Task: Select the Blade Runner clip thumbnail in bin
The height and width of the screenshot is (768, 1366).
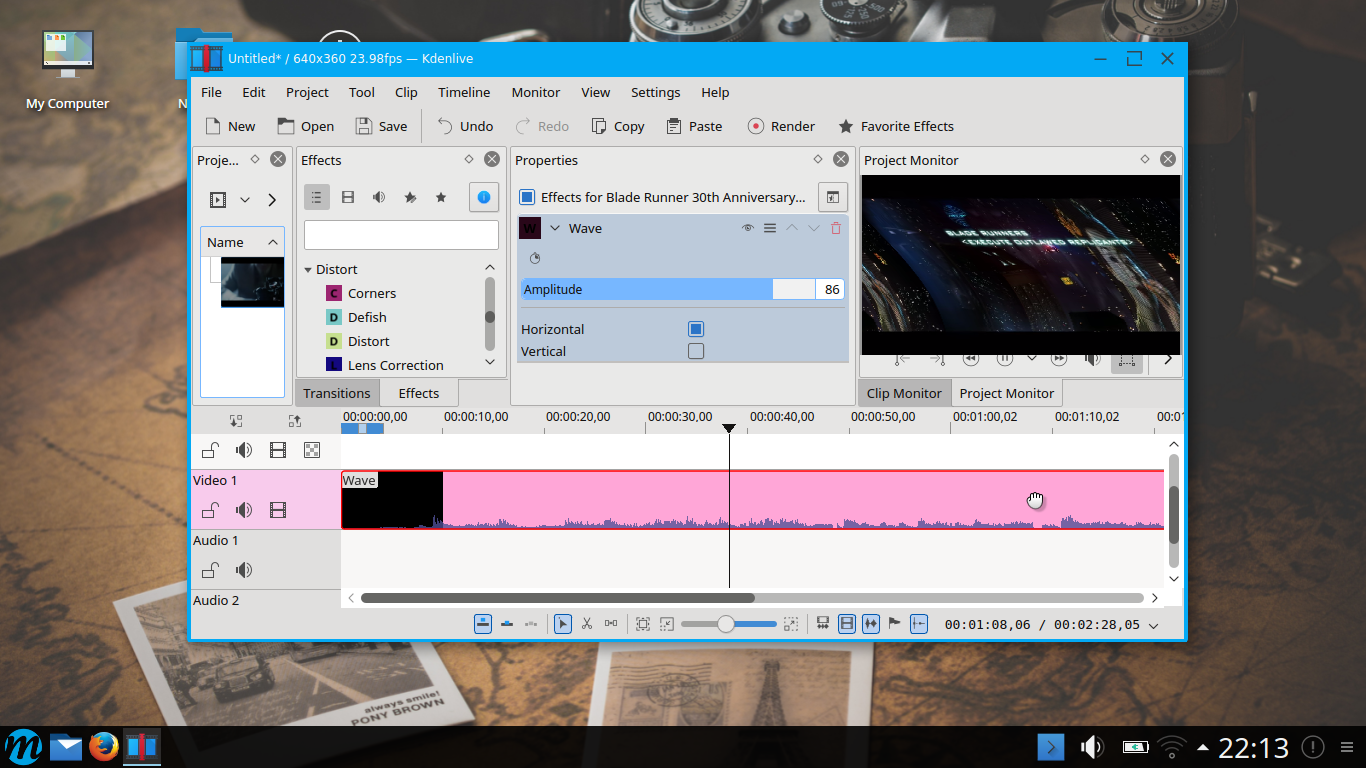Action: [x=252, y=282]
